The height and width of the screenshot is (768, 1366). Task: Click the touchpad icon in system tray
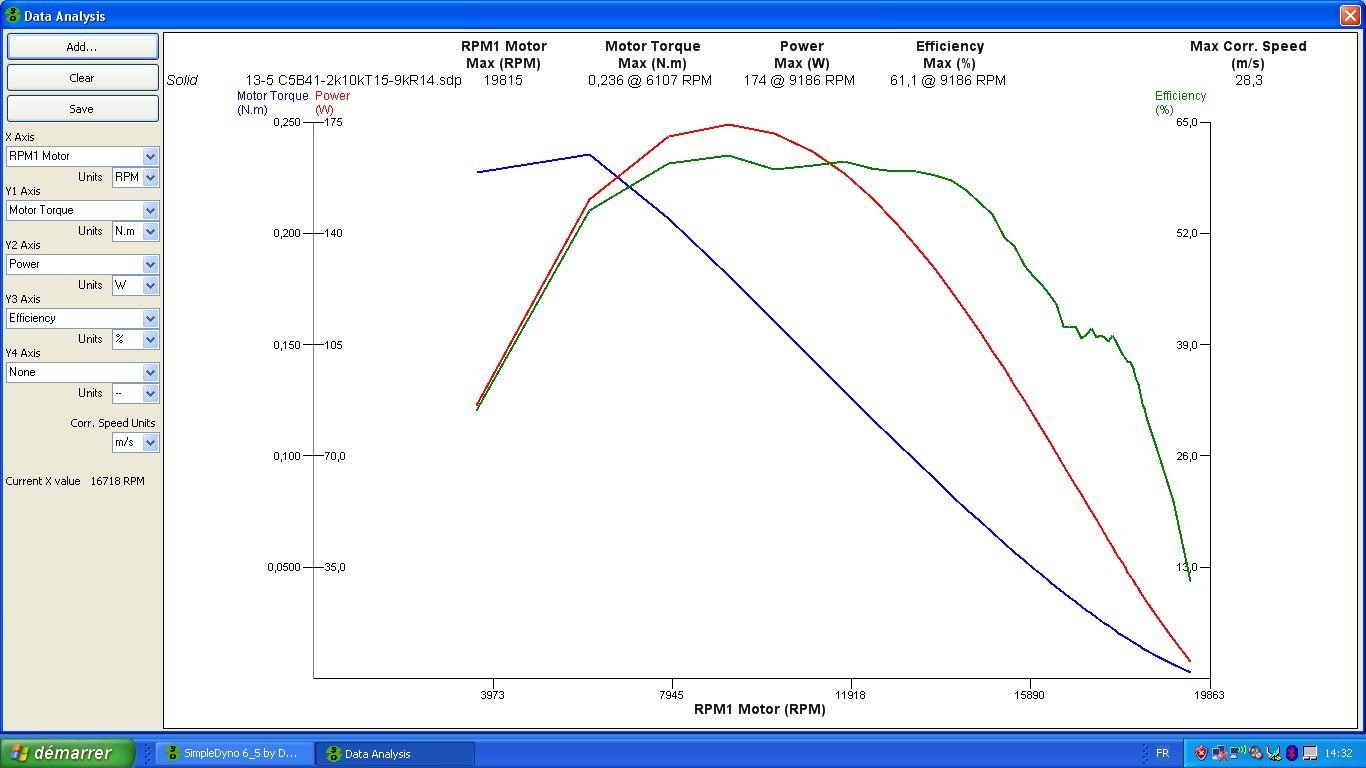(x=1310, y=753)
